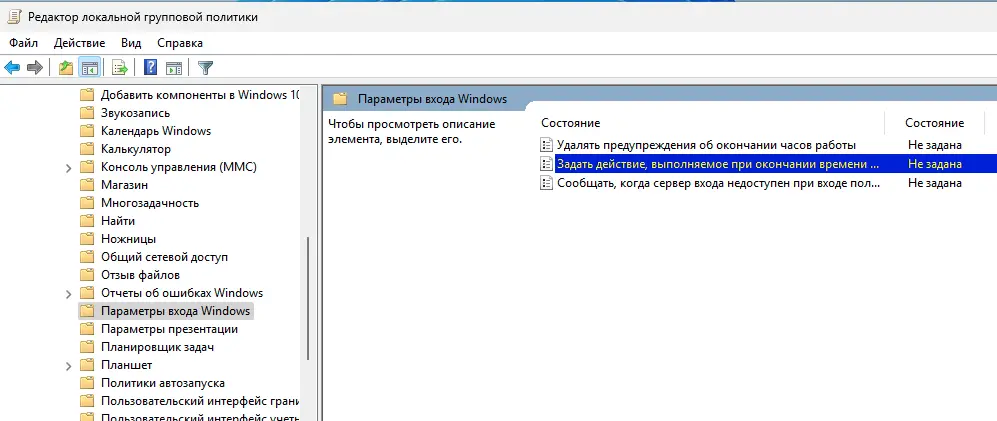Open the Файл menu

(x=24, y=43)
